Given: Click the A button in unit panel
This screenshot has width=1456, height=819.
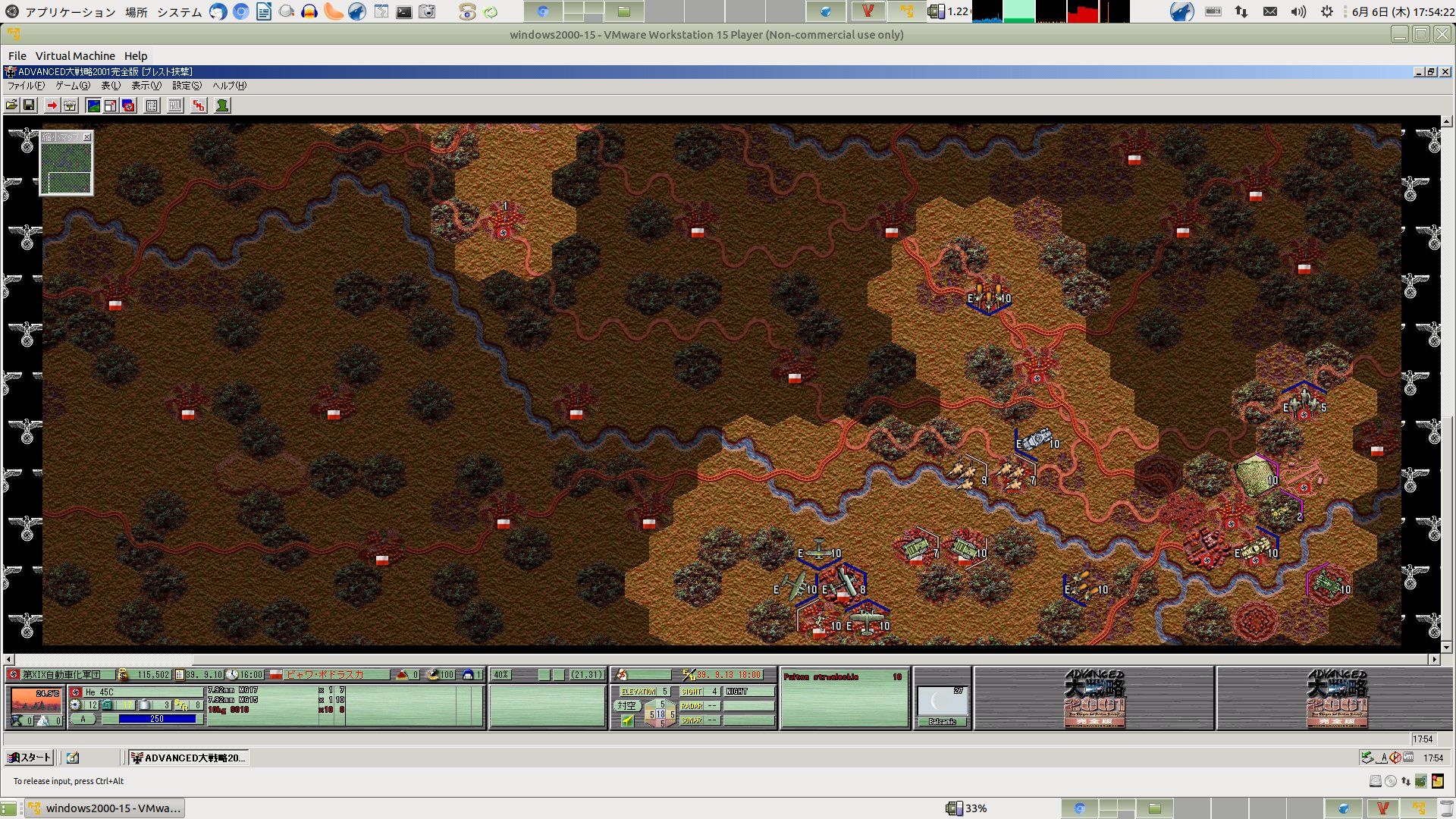Looking at the screenshot, I should pyautogui.click(x=83, y=719).
